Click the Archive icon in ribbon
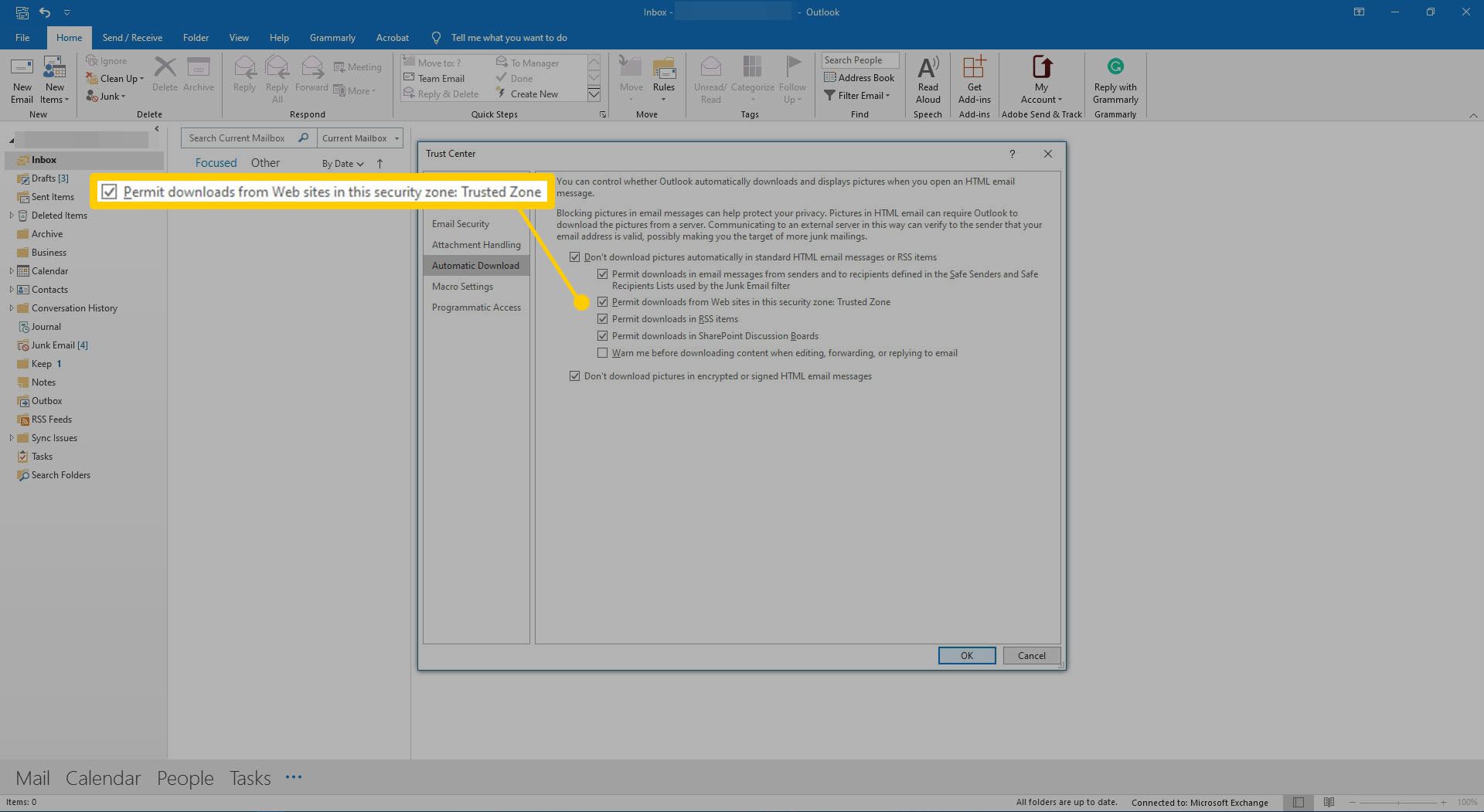This screenshot has width=1484, height=812. (x=199, y=66)
